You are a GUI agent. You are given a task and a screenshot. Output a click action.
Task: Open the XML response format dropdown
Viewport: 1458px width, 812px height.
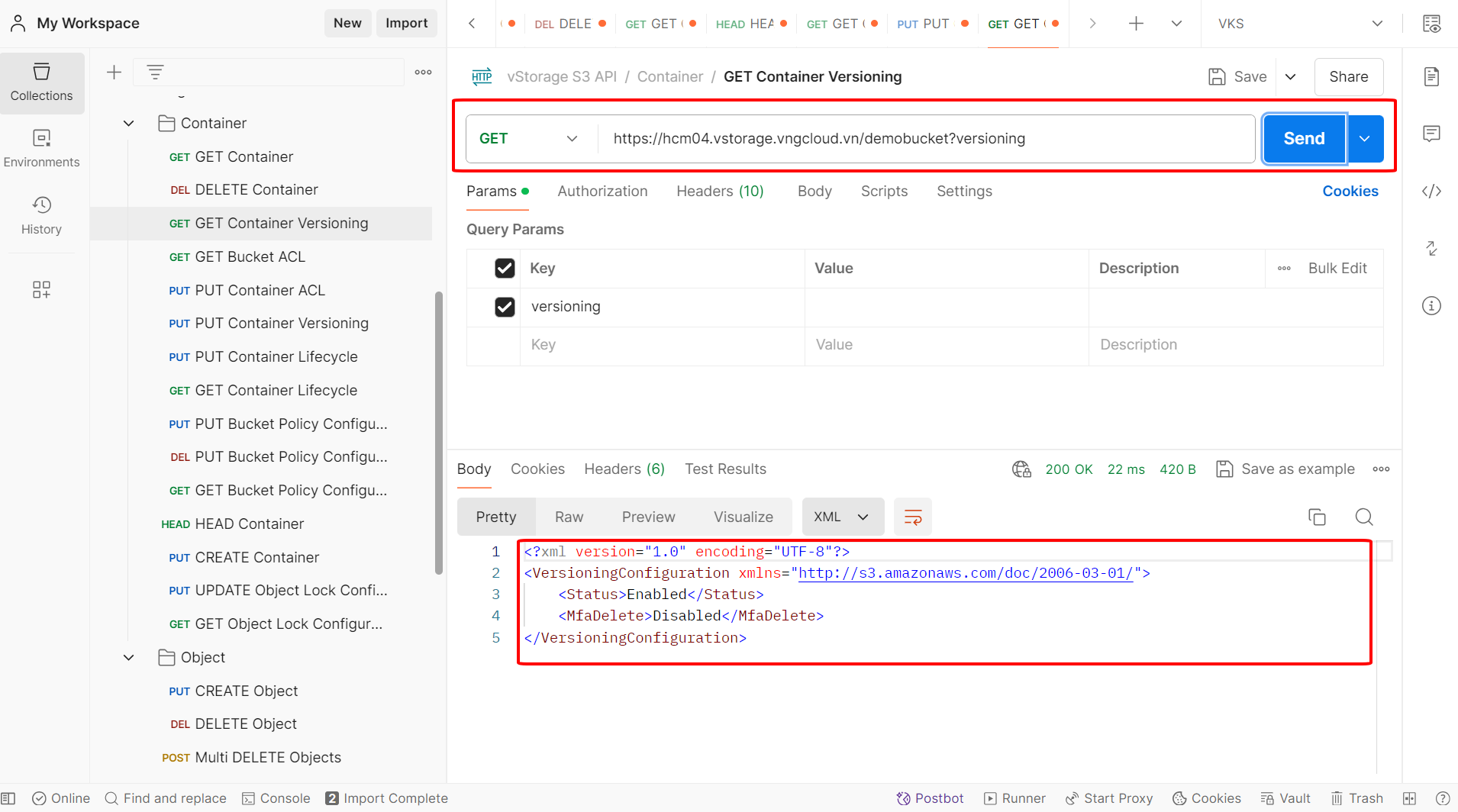pos(842,517)
